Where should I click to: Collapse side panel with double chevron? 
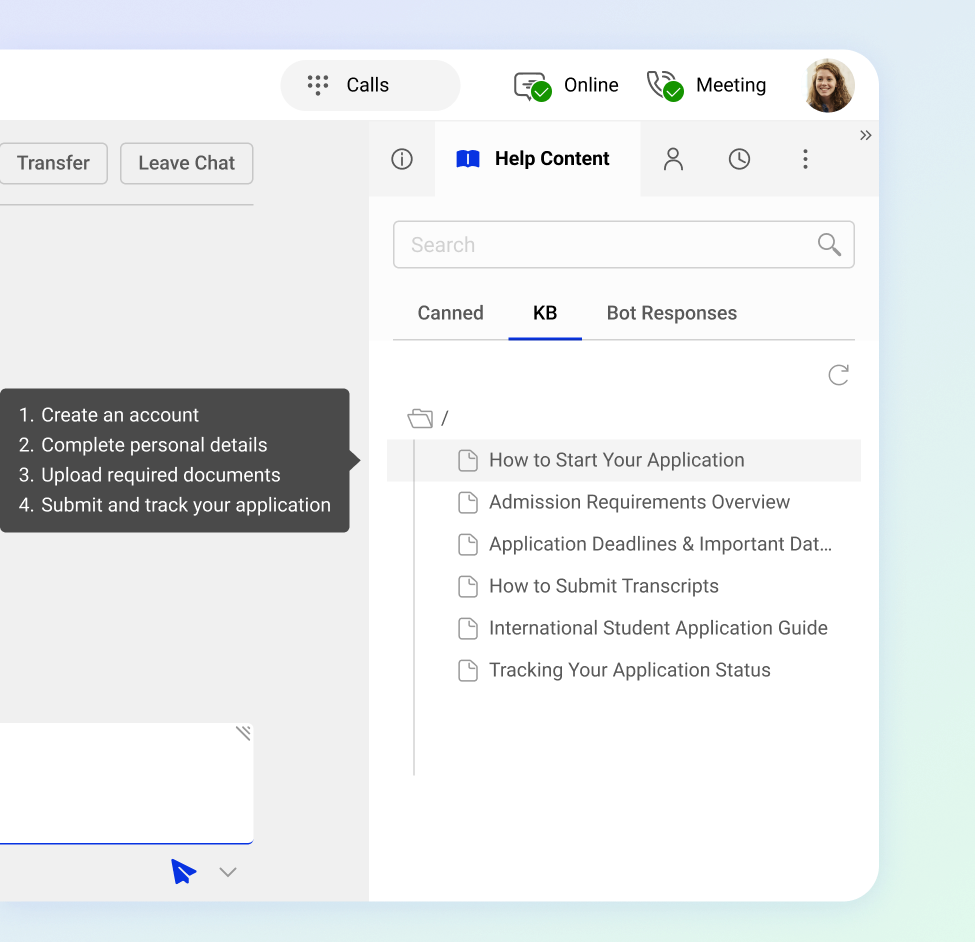click(x=865, y=136)
